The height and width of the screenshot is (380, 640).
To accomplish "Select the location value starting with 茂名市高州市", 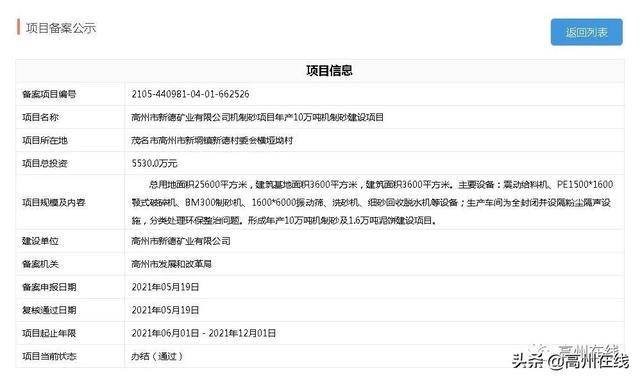I will coord(212,140).
